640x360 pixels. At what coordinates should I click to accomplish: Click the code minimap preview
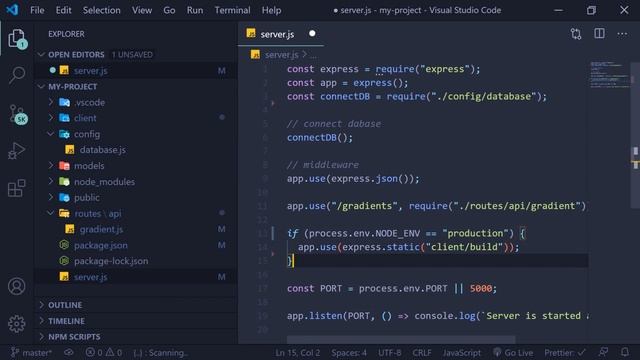click(610, 74)
